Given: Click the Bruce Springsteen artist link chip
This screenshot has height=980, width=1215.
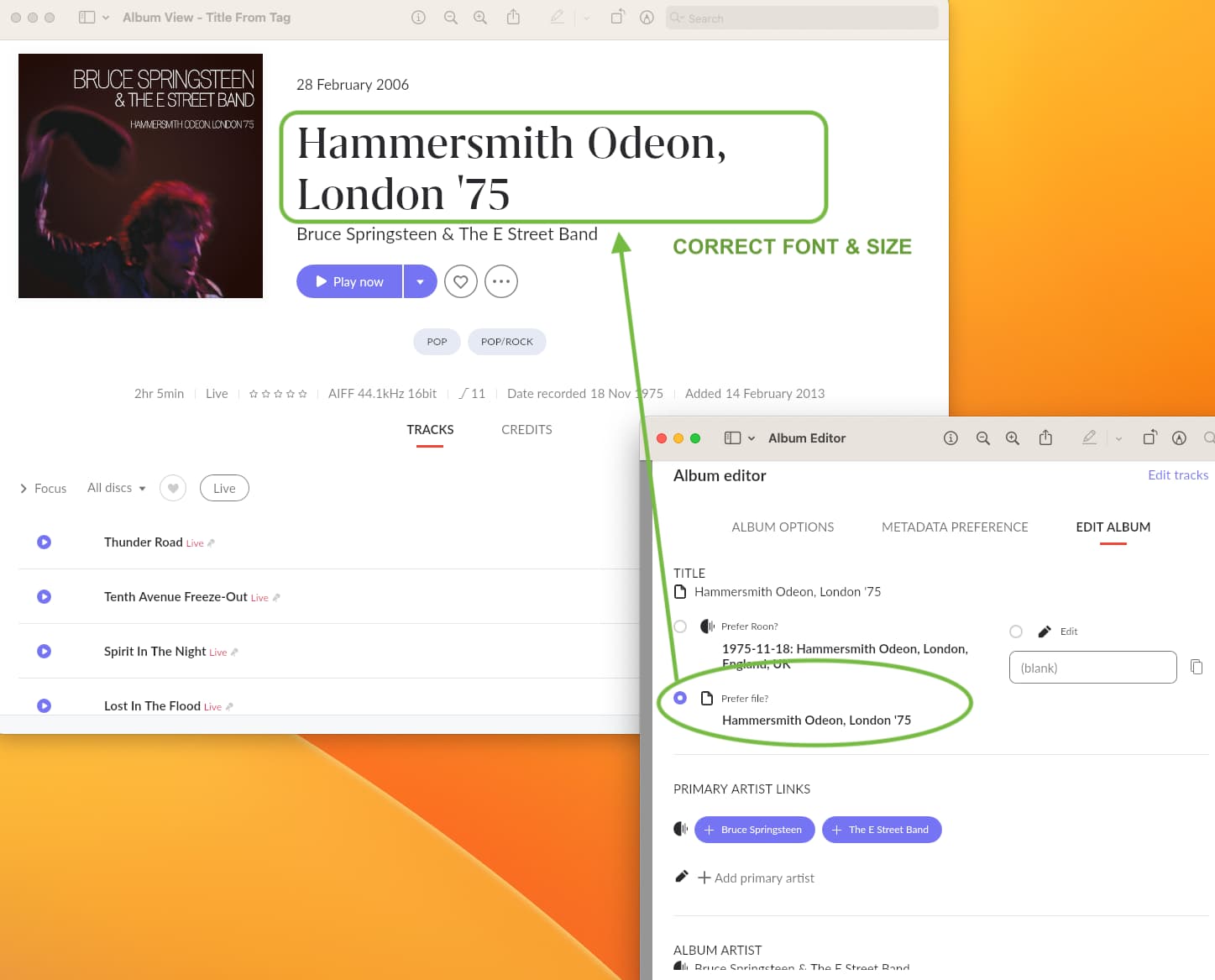Looking at the screenshot, I should click(x=754, y=830).
